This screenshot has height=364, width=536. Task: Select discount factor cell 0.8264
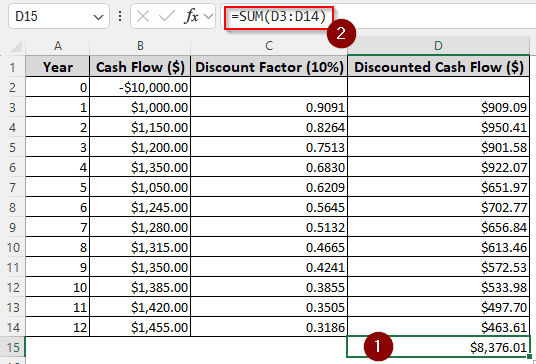(269, 127)
